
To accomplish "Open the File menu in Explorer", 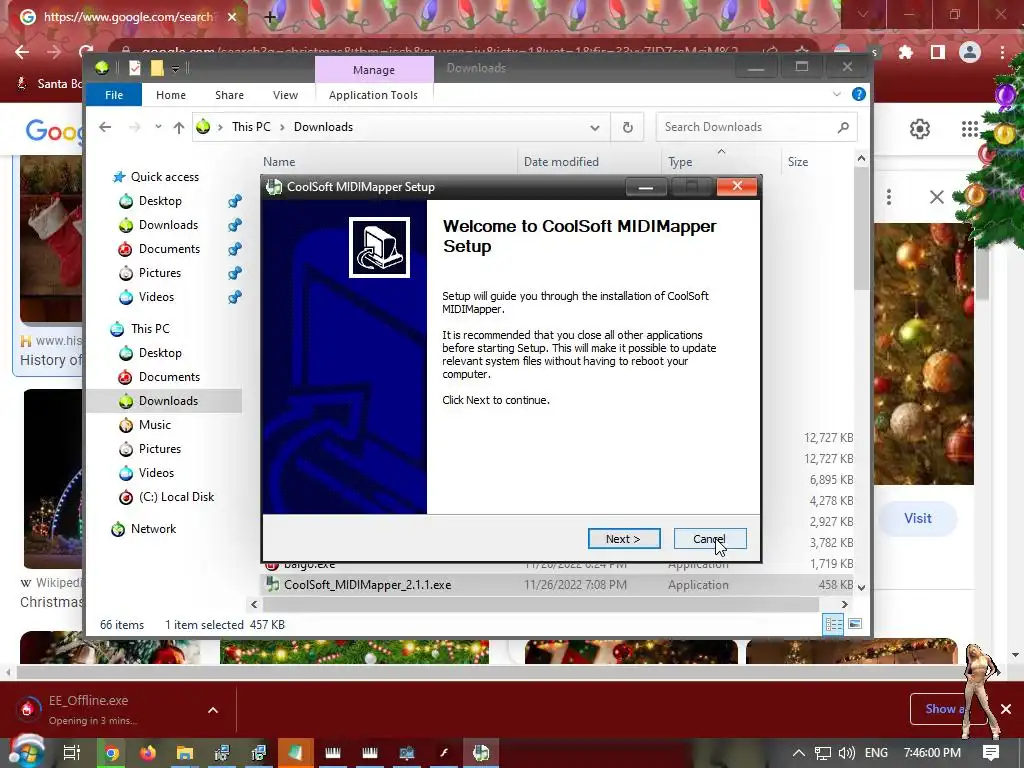I will click(x=114, y=95).
